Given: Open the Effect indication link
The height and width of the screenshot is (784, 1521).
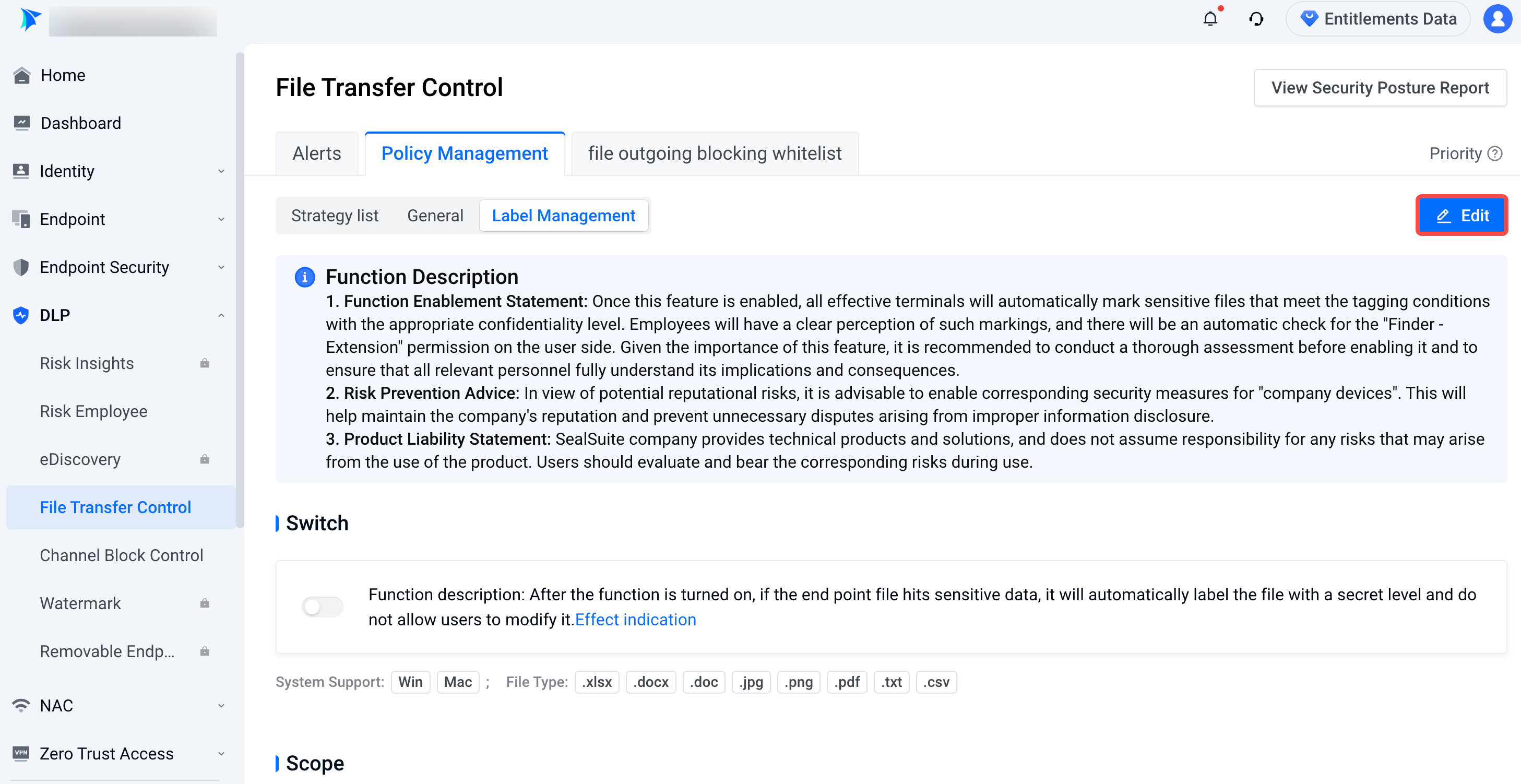Looking at the screenshot, I should point(635,619).
